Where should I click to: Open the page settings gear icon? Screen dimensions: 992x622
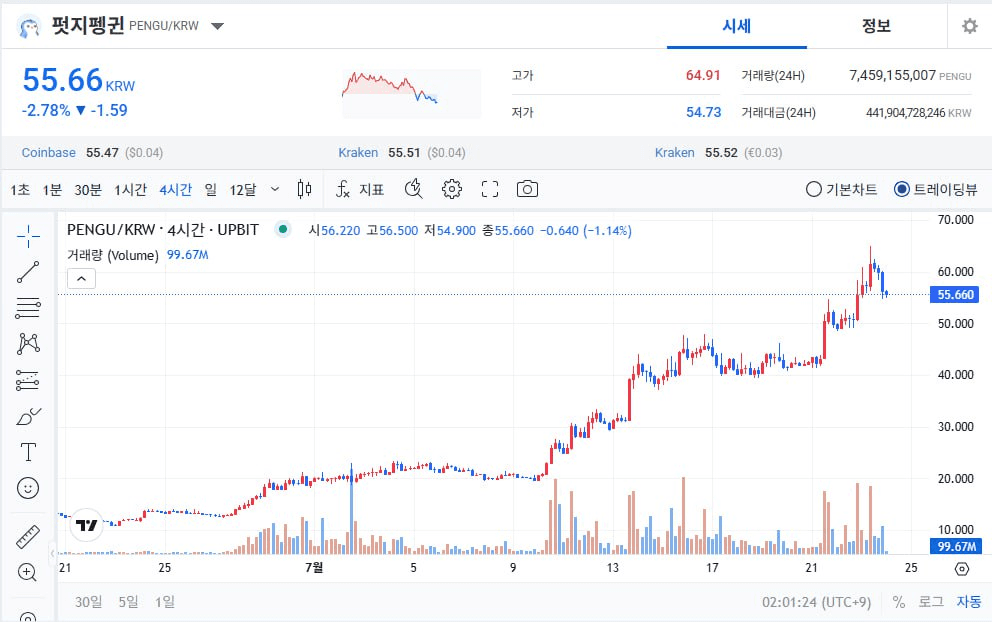(x=970, y=26)
